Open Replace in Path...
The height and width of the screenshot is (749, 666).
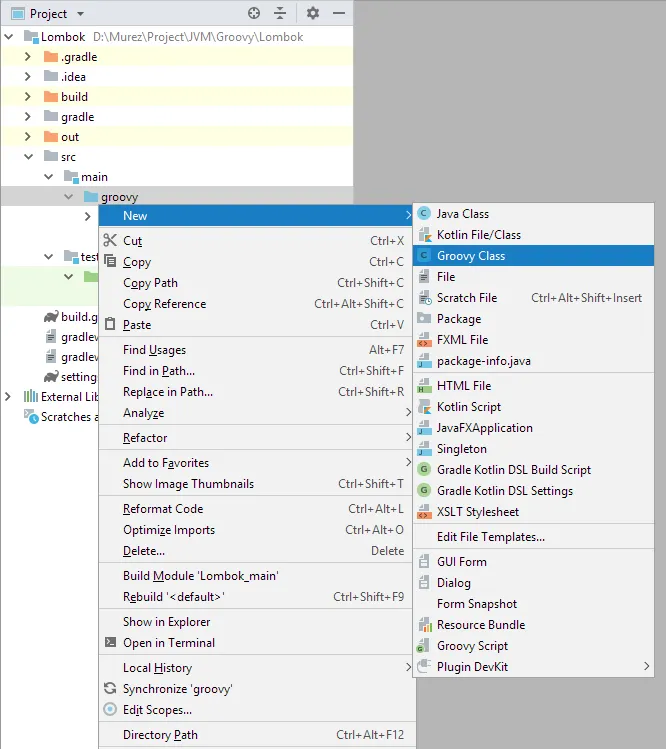pyautogui.click(x=256, y=392)
